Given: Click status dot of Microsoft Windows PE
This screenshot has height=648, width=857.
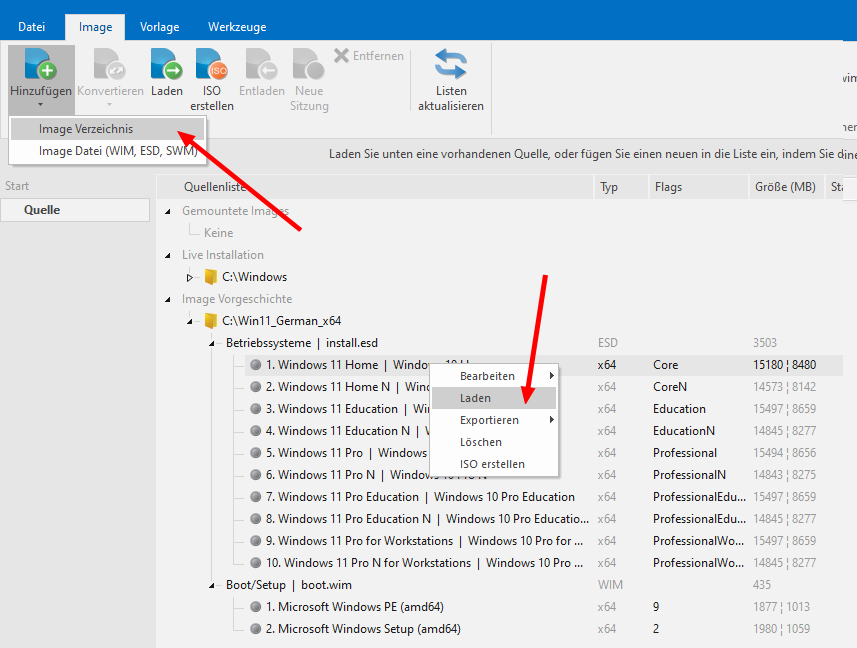Looking at the screenshot, I should click(255, 606).
